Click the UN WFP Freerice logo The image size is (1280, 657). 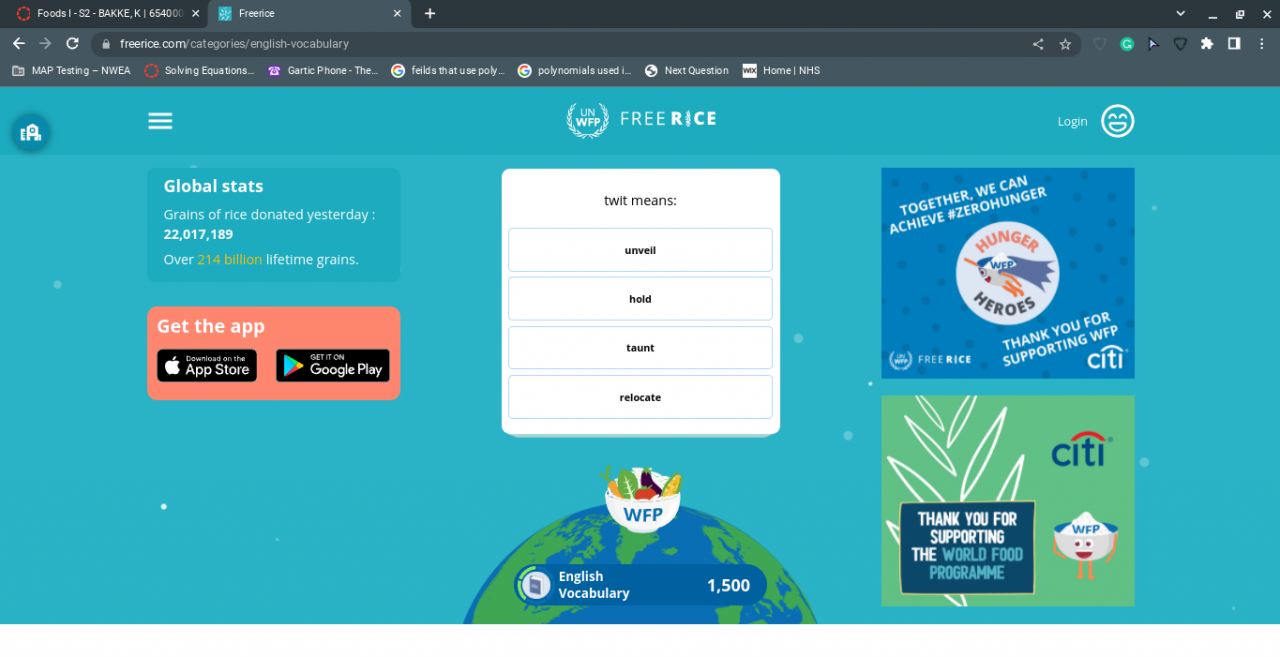[x=641, y=119]
